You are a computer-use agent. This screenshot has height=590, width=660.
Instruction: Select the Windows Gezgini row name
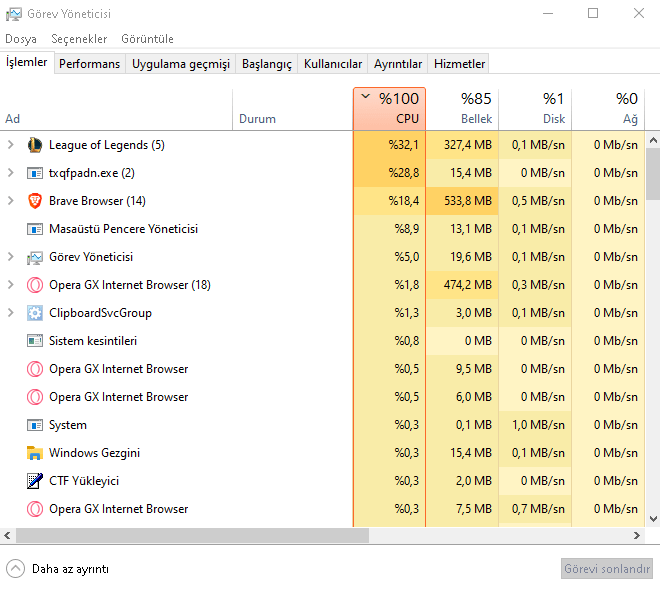94,453
